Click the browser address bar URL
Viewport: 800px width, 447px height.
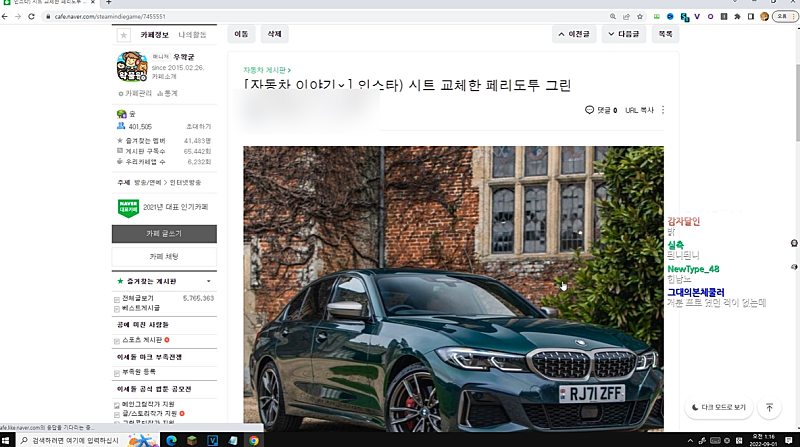pyautogui.click(x=110, y=16)
